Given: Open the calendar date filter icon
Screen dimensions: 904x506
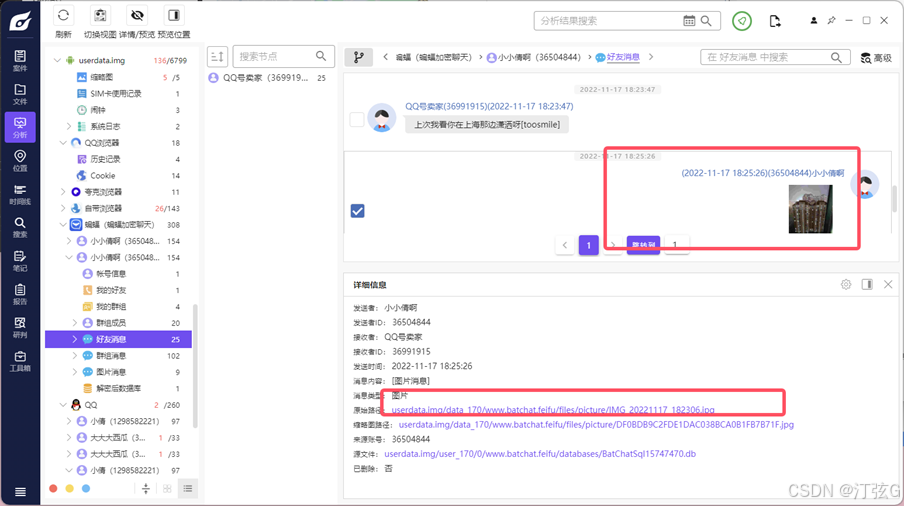Looking at the screenshot, I should (689, 21).
